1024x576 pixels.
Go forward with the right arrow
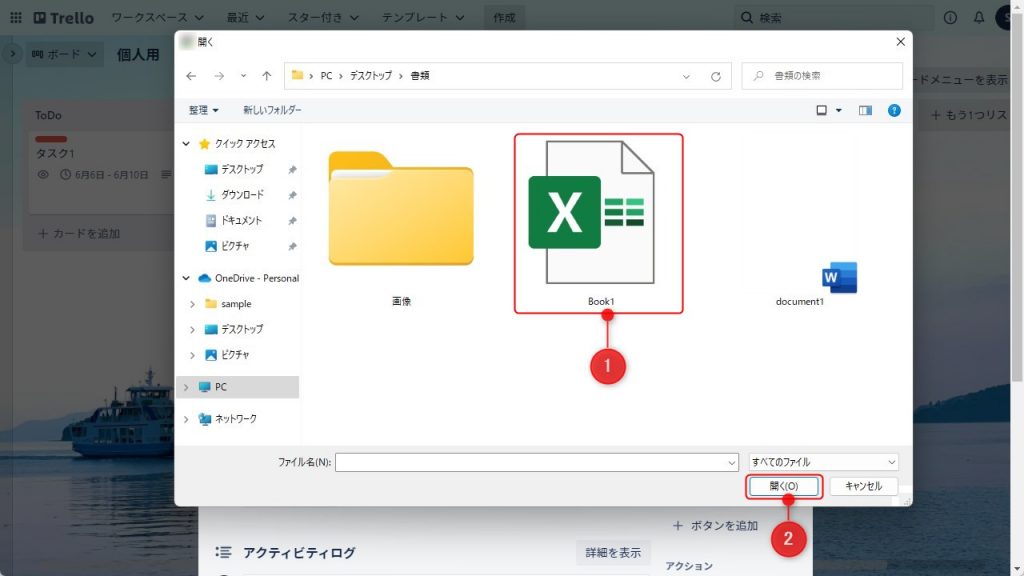point(219,76)
